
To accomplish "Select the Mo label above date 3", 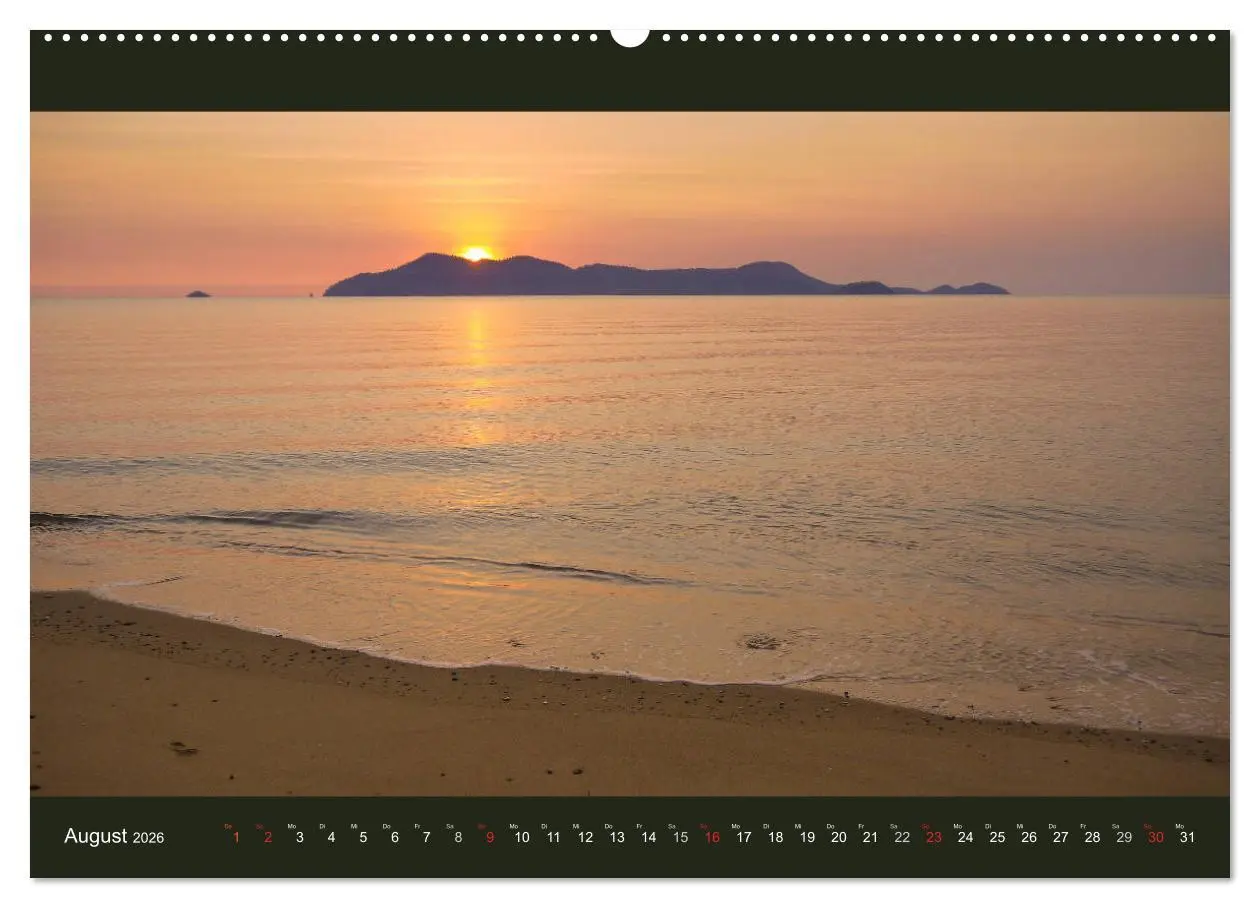I will click(291, 826).
